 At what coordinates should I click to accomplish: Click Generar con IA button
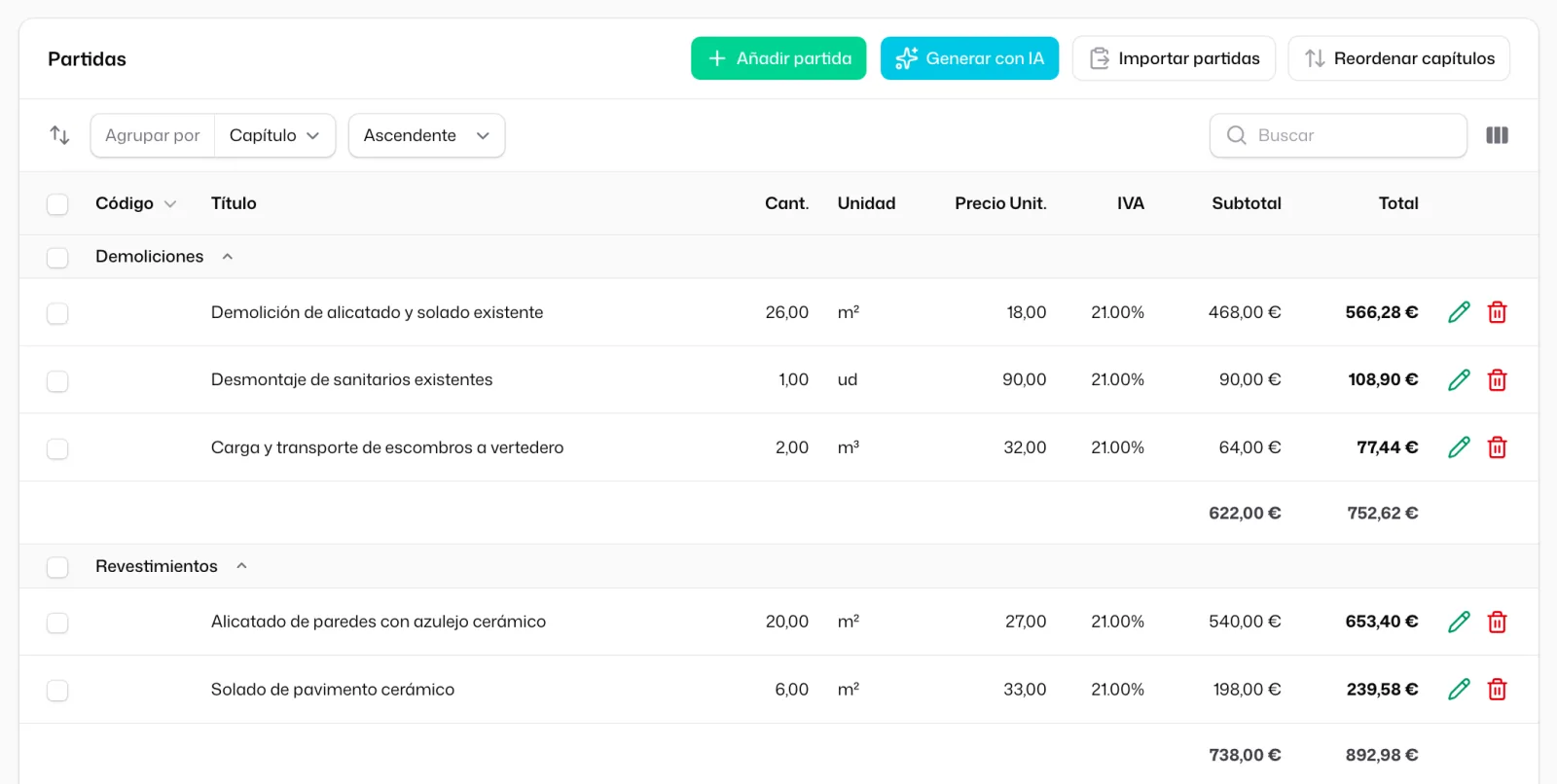[969, 58]
